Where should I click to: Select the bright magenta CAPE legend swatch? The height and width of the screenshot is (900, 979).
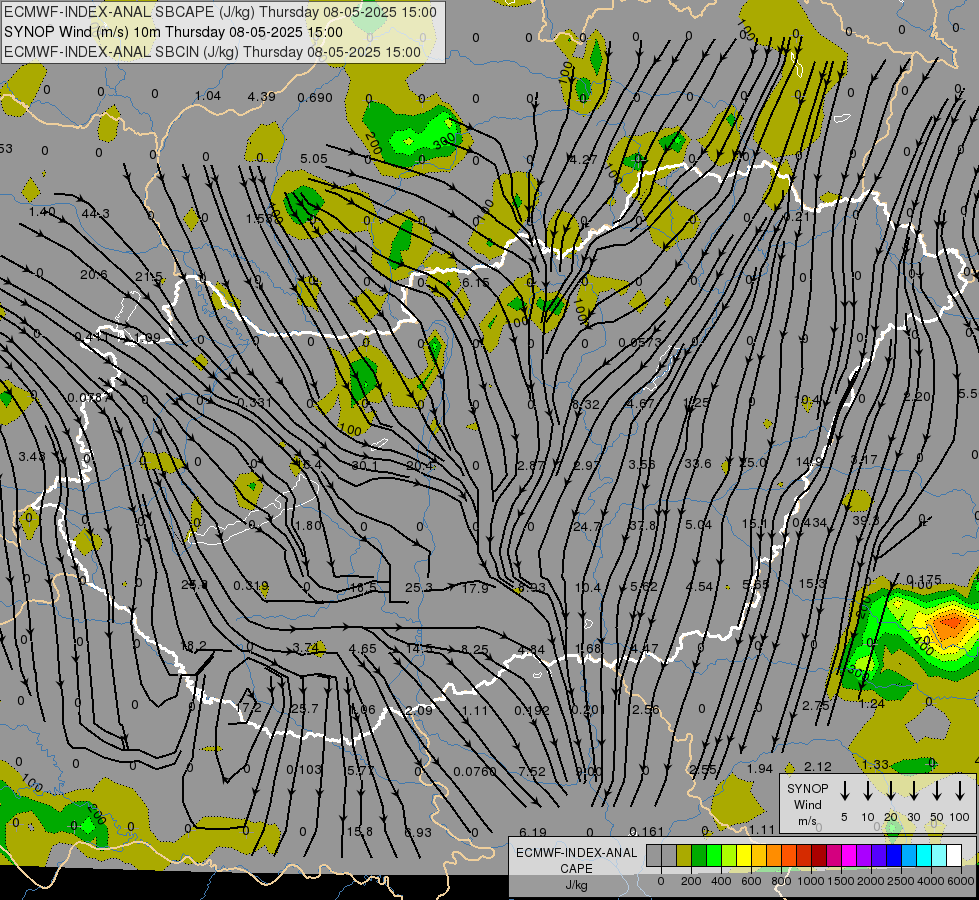coord(850,855)
